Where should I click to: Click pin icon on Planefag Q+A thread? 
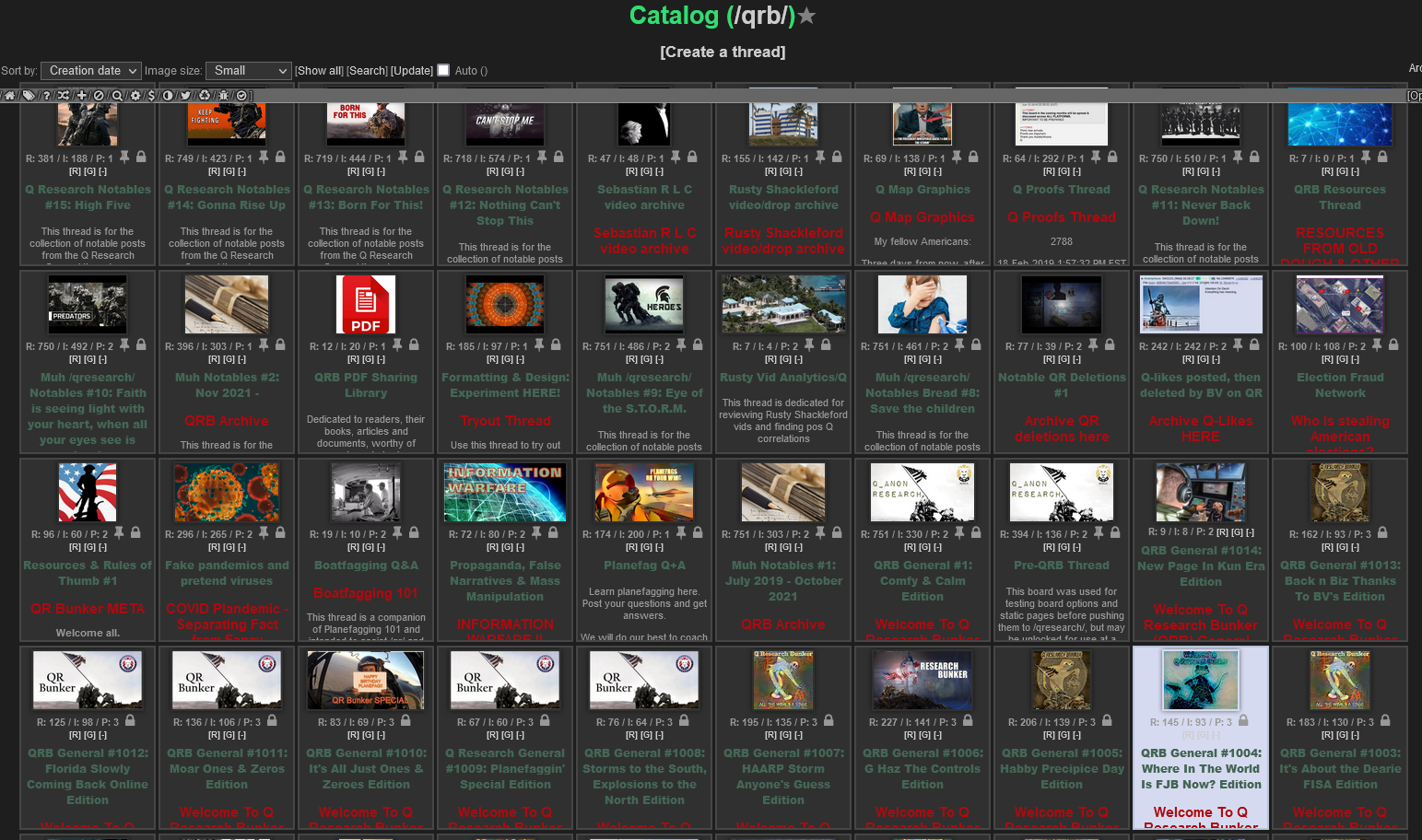tap(679, 533)
